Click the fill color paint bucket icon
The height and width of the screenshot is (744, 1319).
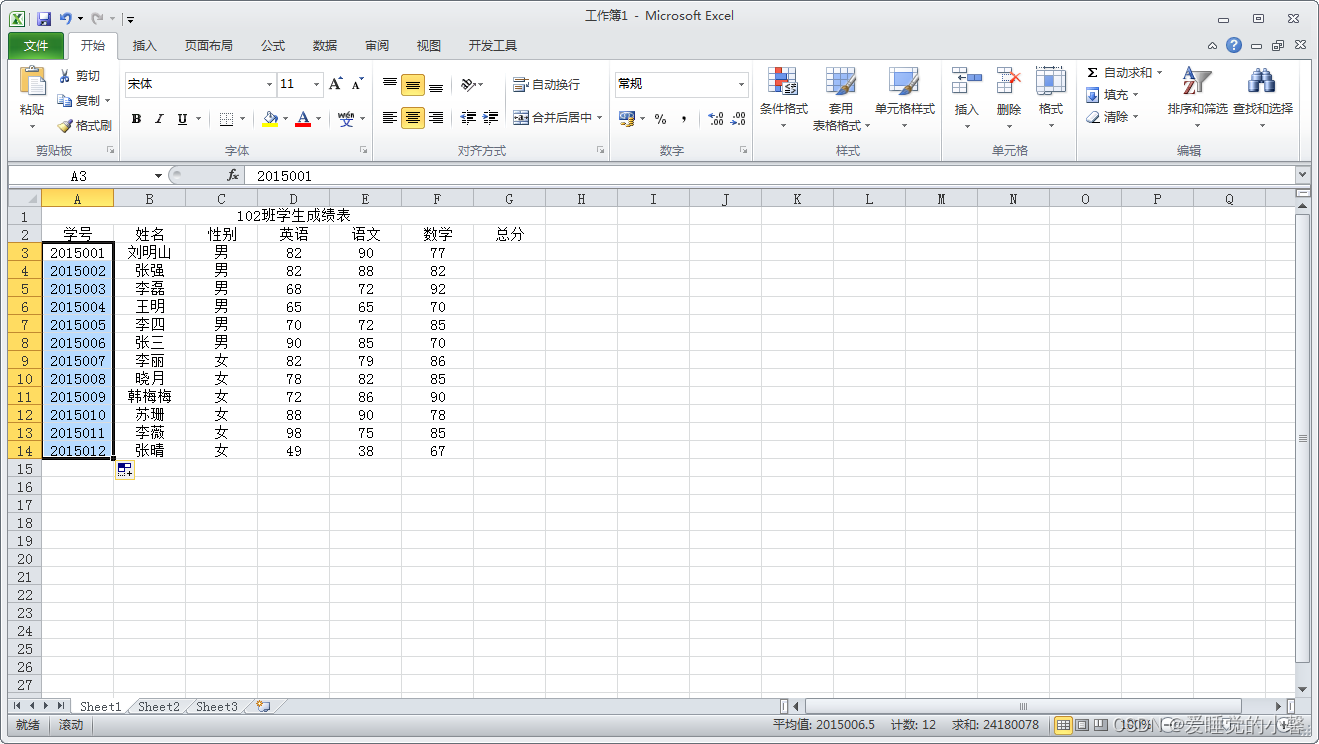point(269,119)
